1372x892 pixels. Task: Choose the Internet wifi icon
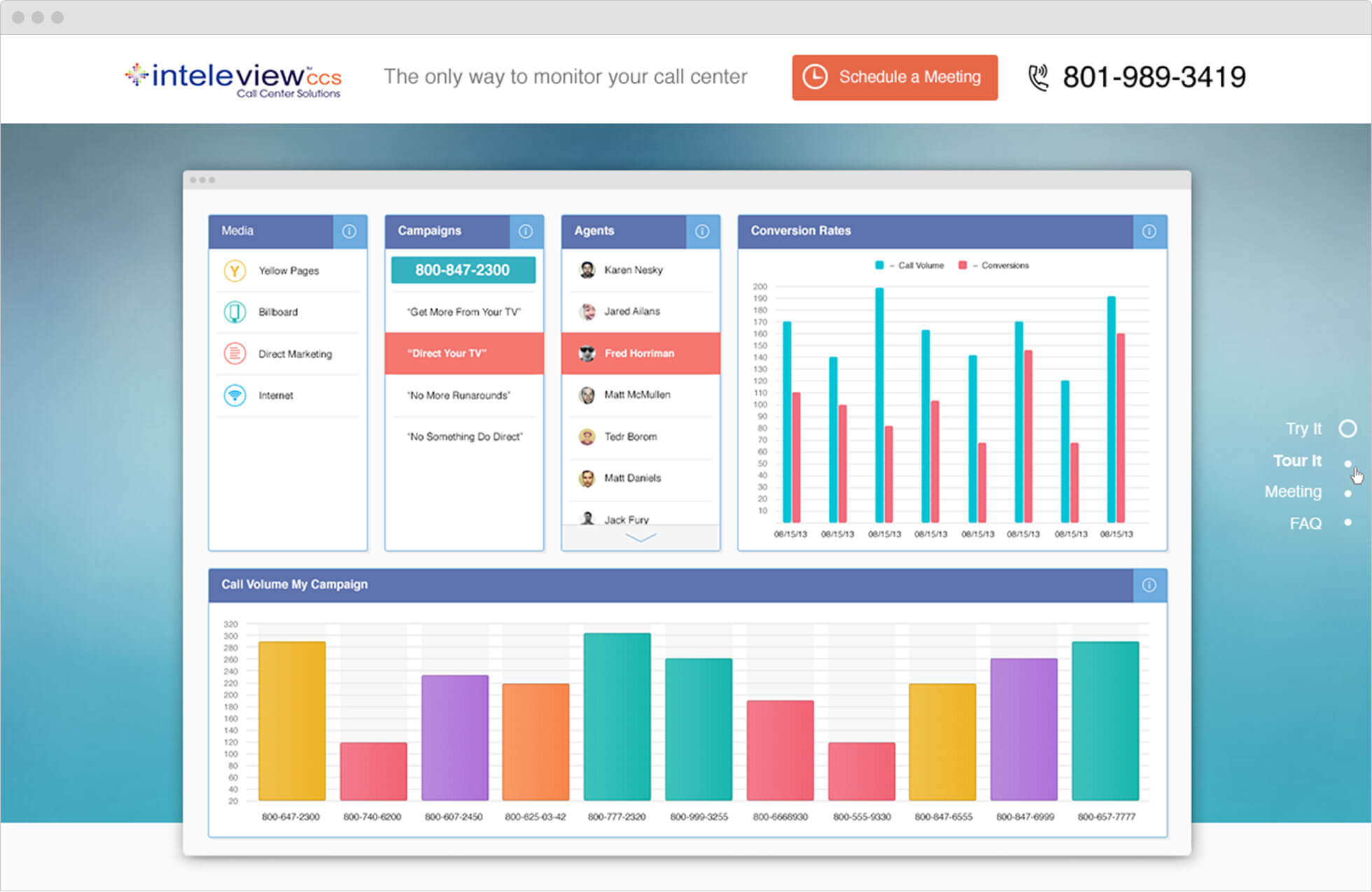click(234, 395)
